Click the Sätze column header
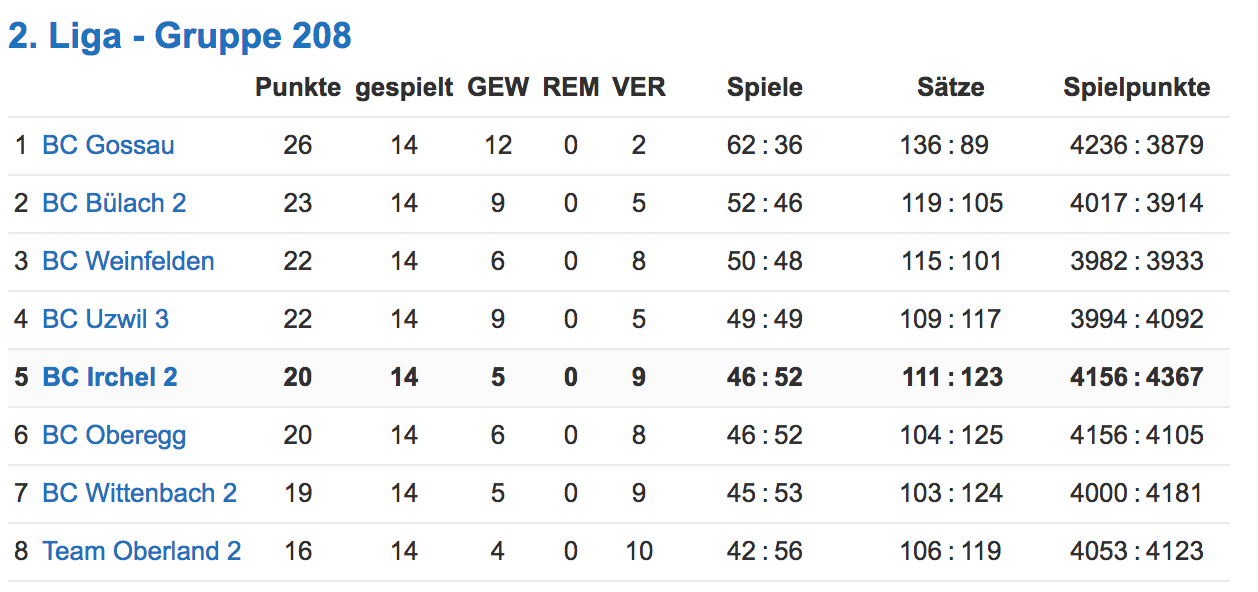This screenshot has width=1258, height=592. (x=951, y=87)
